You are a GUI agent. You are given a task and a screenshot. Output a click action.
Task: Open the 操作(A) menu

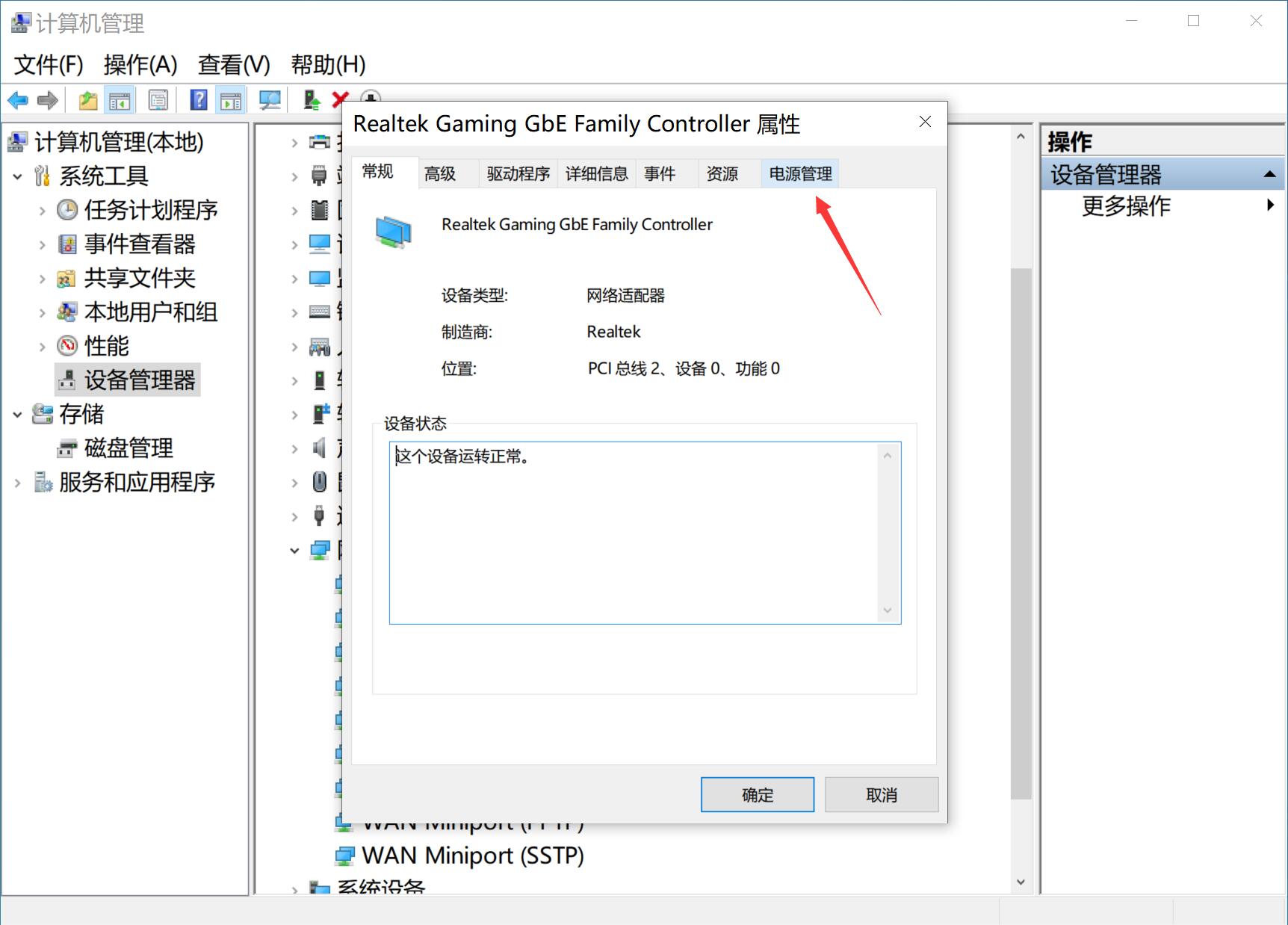click(x=140, y=65)
